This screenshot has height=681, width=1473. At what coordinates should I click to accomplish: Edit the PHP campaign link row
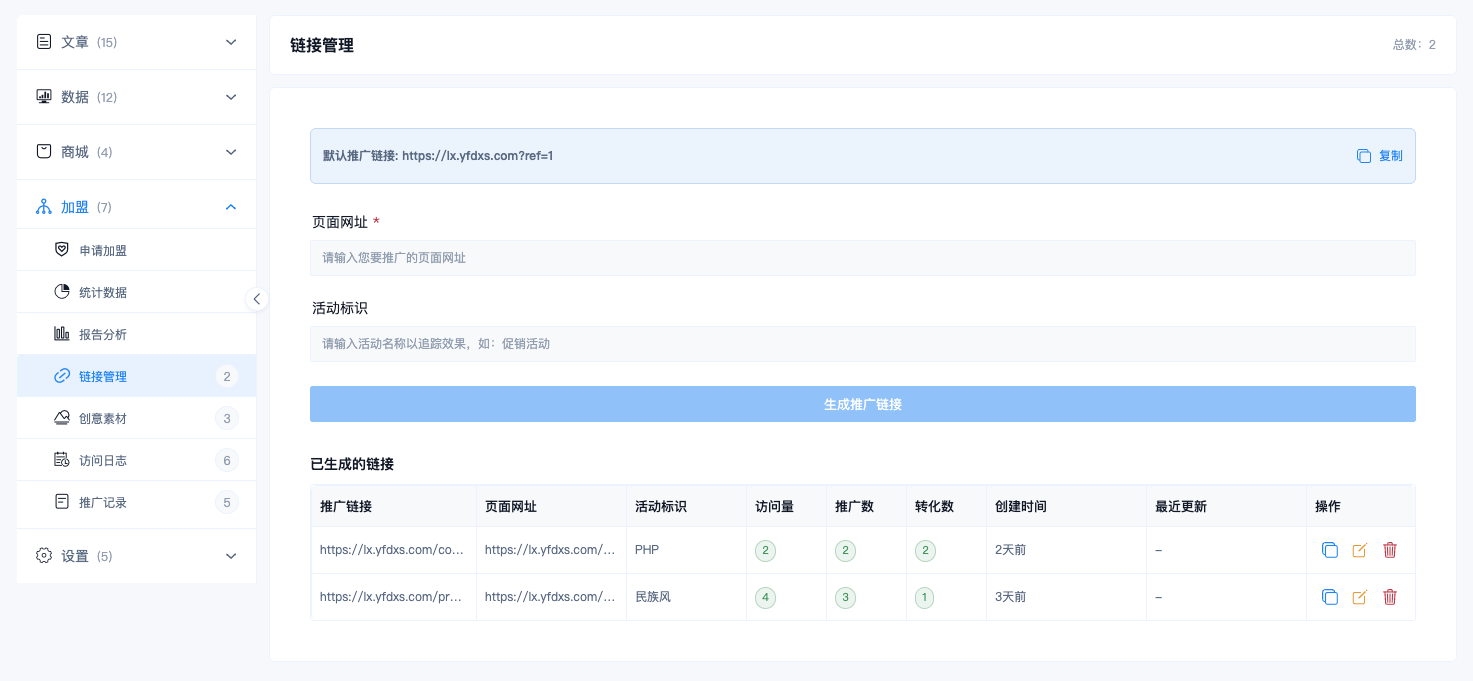[x=1359, y=550]
